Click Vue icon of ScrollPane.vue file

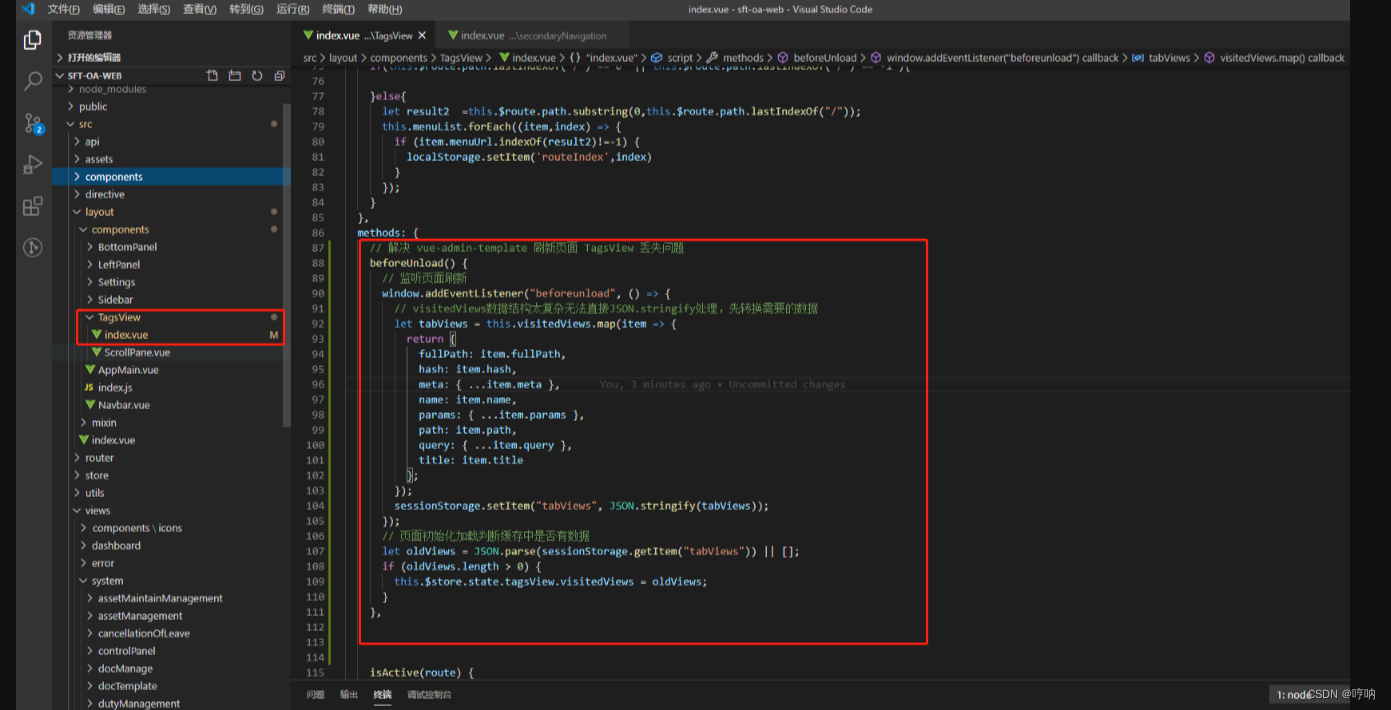pos(97,353)
